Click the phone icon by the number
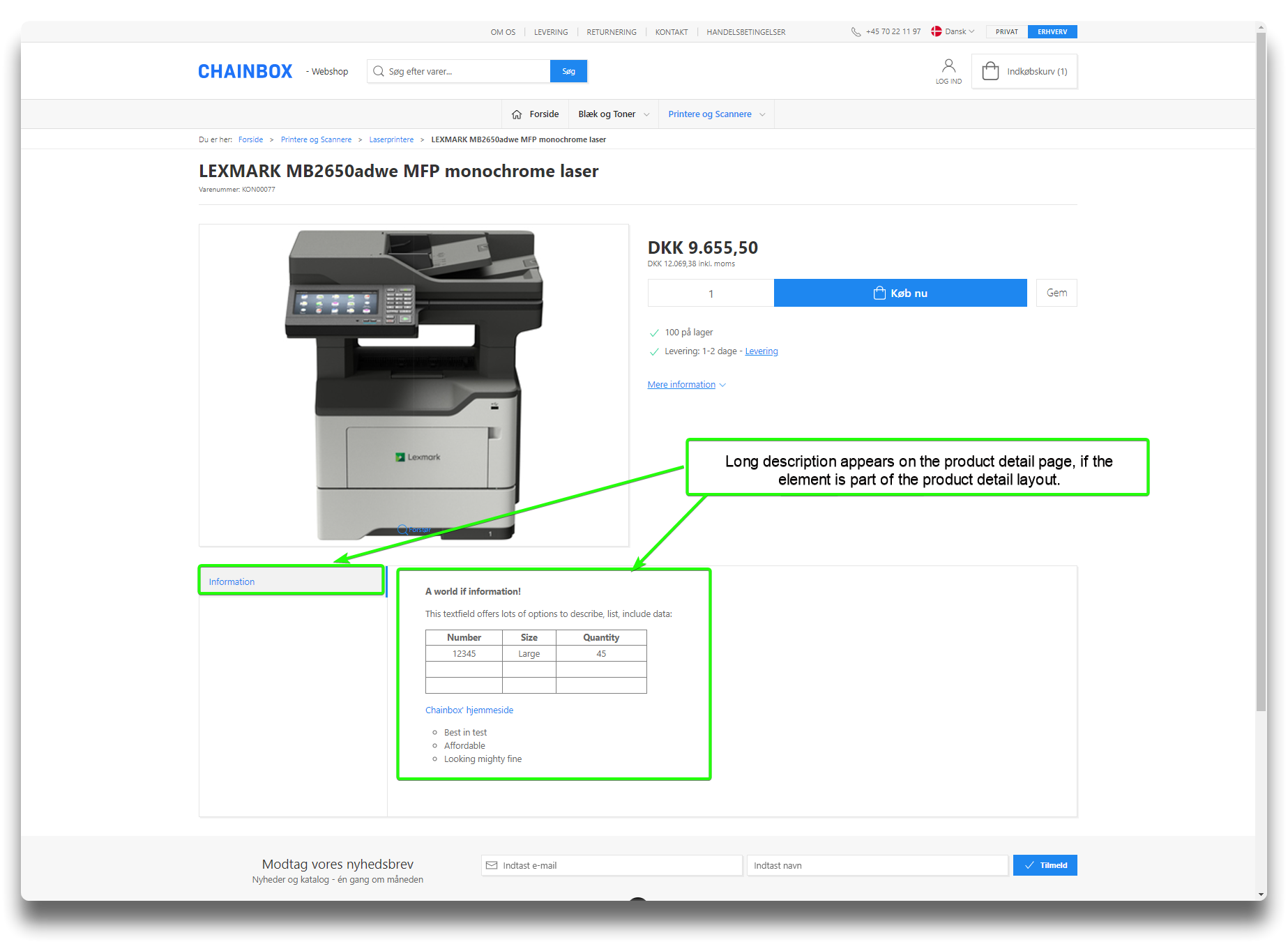 pyautogui.click(x=856, y=32)
